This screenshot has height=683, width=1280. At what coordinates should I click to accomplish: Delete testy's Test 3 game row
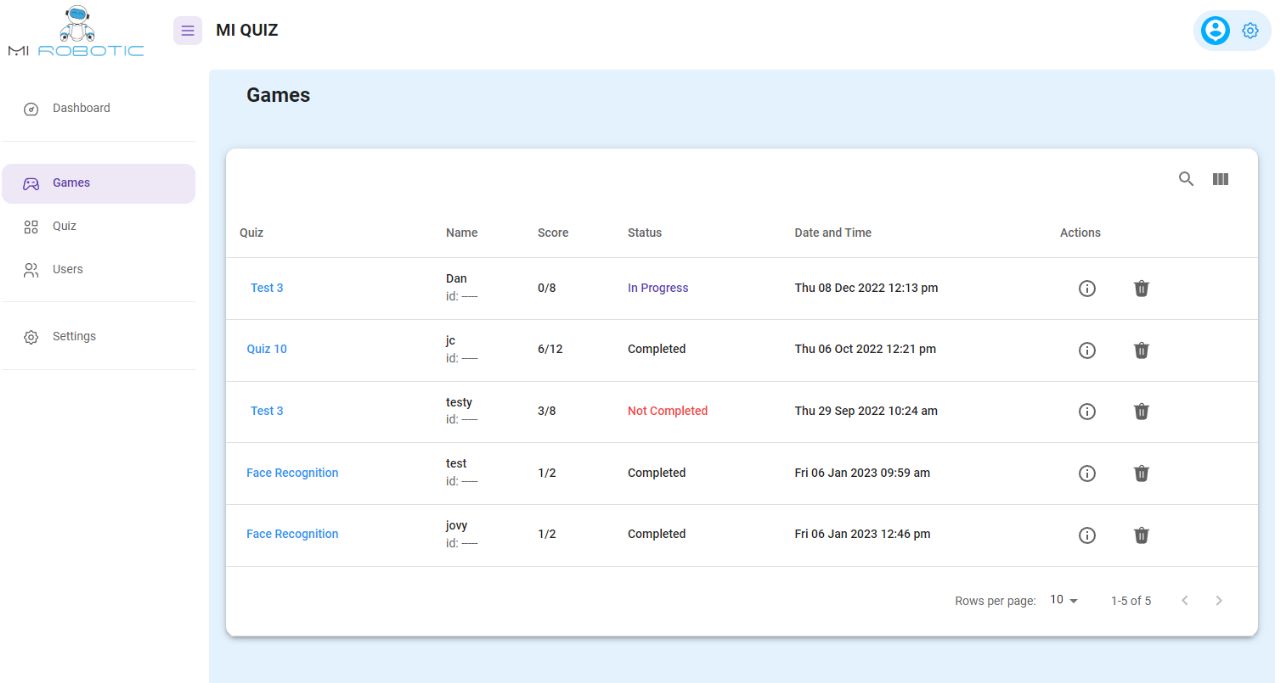click(1141, 411)
